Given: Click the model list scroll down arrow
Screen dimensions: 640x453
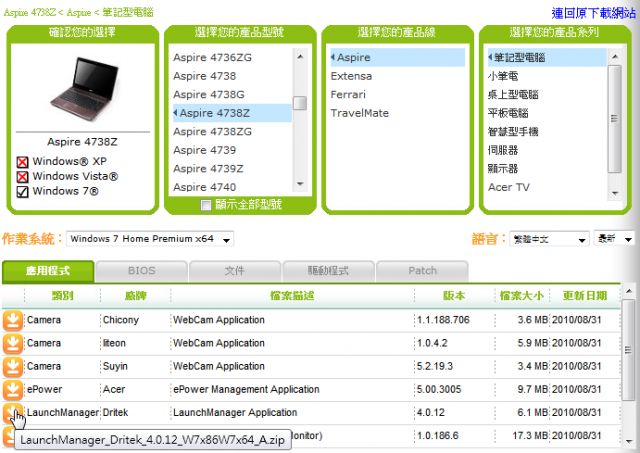Looking at the screenshot, I should [300, 184].
